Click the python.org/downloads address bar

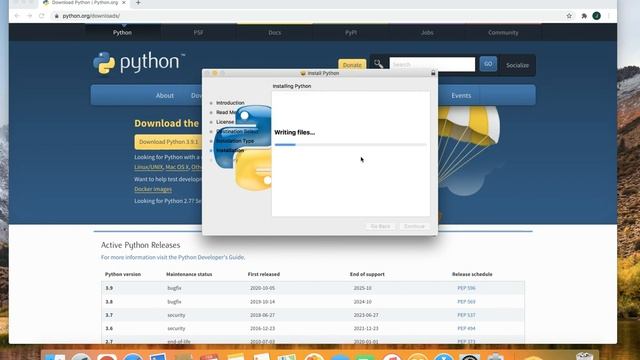pyautogui.click(x=91, y=16)
